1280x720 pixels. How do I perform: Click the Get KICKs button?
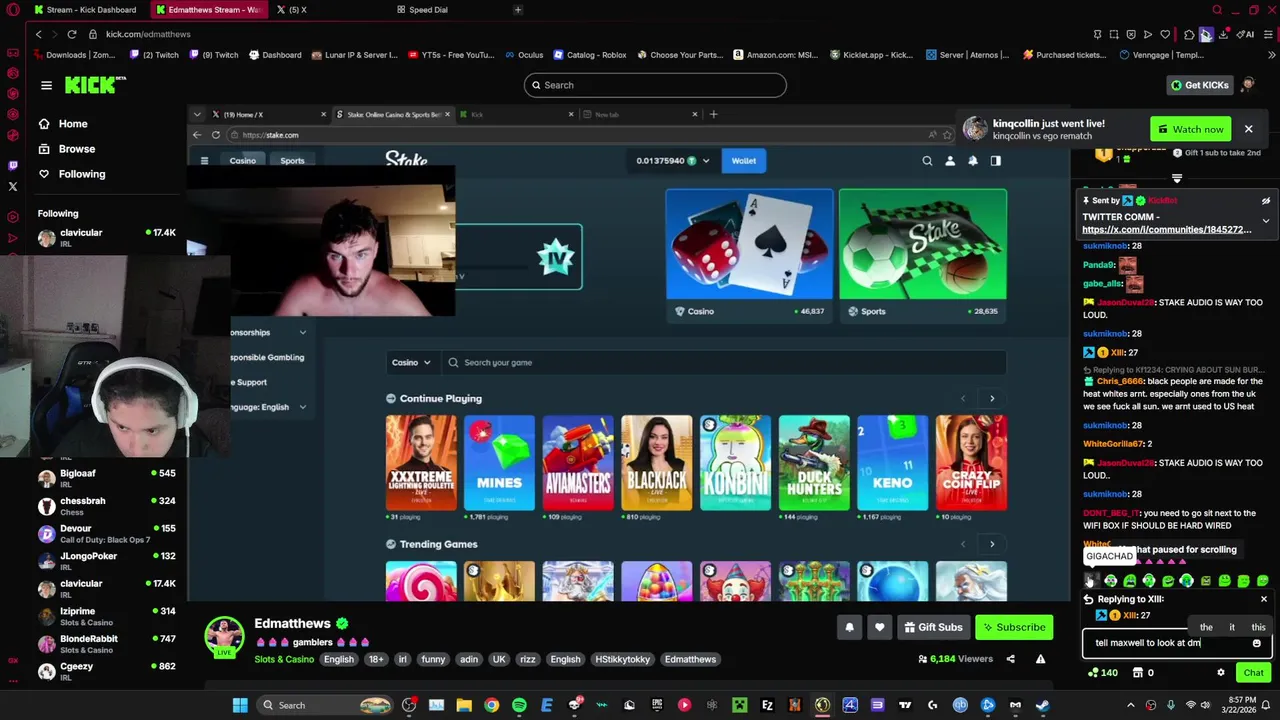[x=1199, y=85]
